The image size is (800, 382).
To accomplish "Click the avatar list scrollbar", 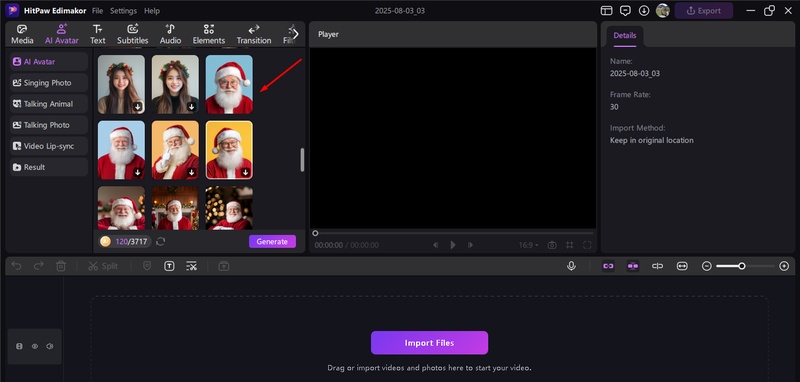I will [302, 160].
